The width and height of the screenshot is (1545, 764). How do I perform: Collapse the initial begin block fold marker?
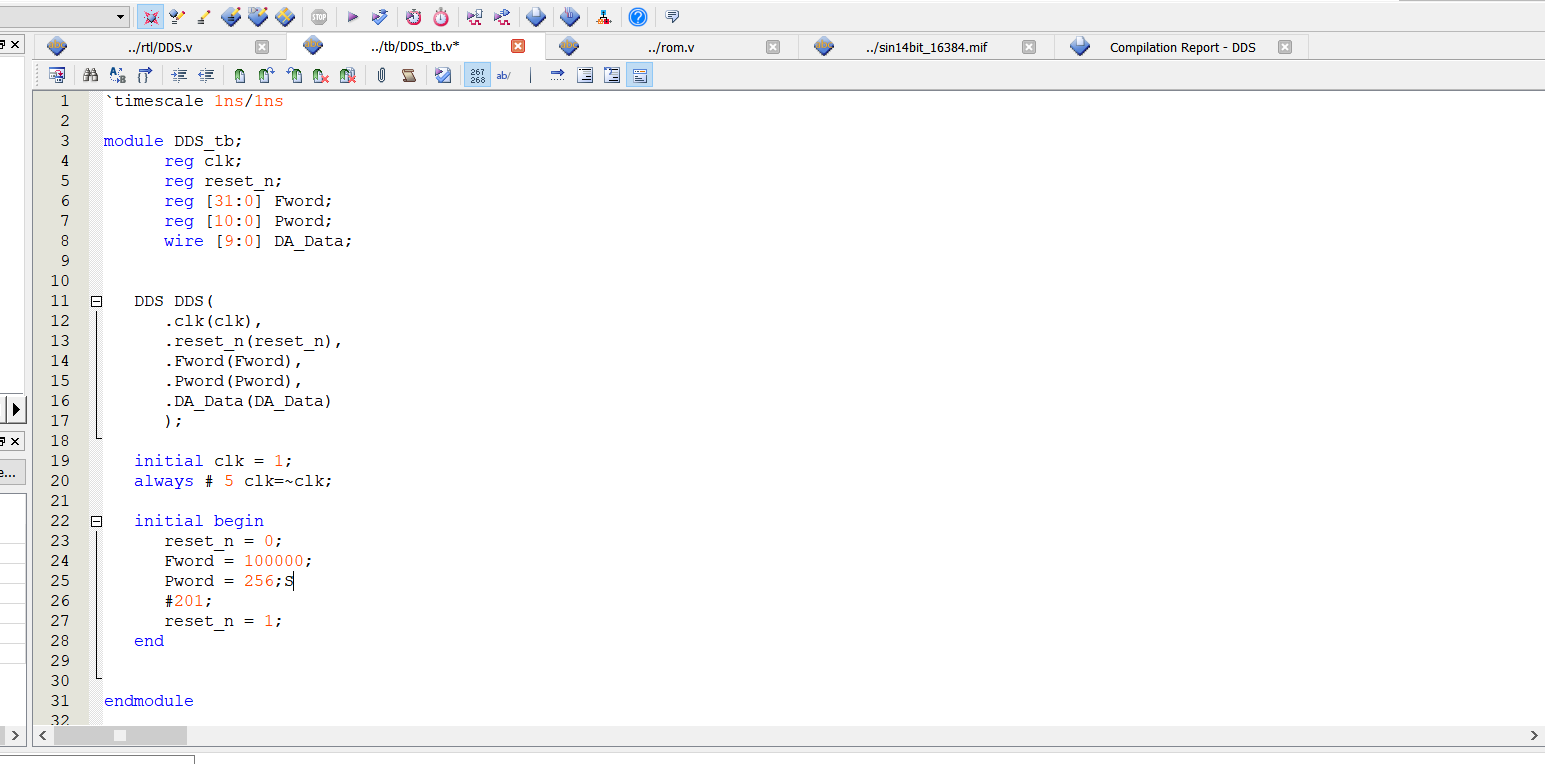pyautogui.click(x=97, y=521)
